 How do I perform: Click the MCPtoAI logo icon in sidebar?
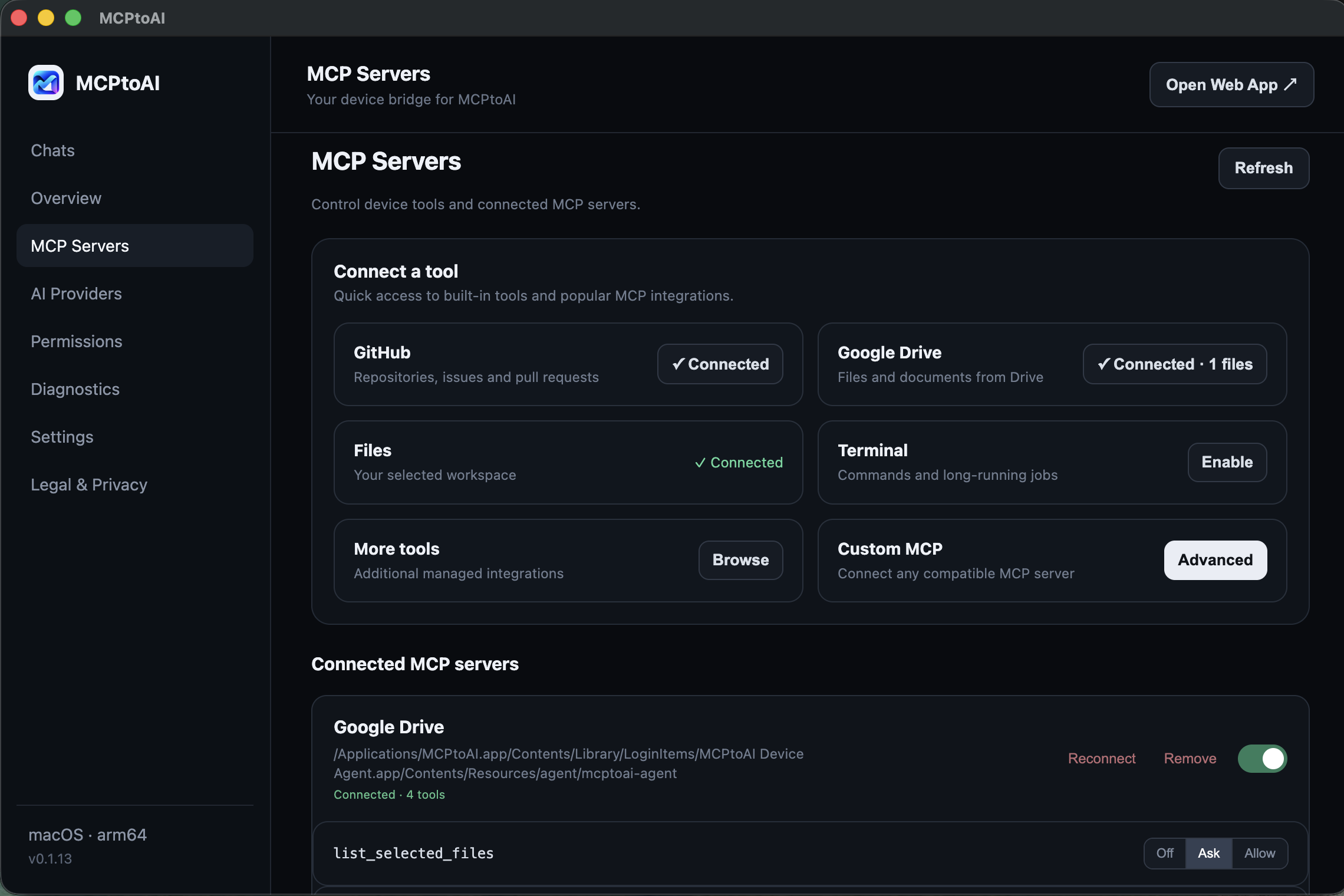46,83
